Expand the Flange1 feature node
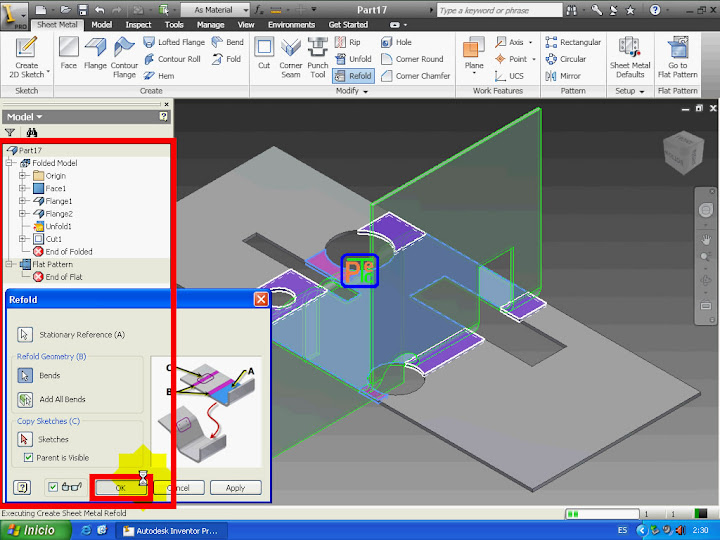 coord(22,201)
